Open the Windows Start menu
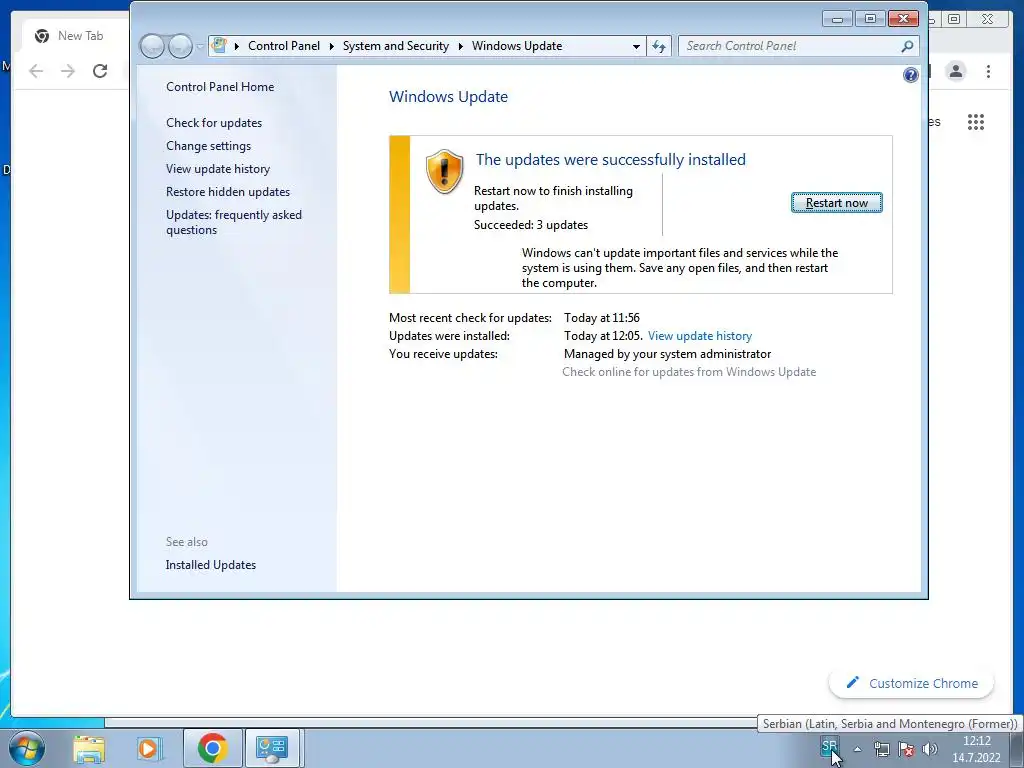1024x768 pixels. click(x=25, y=748)
